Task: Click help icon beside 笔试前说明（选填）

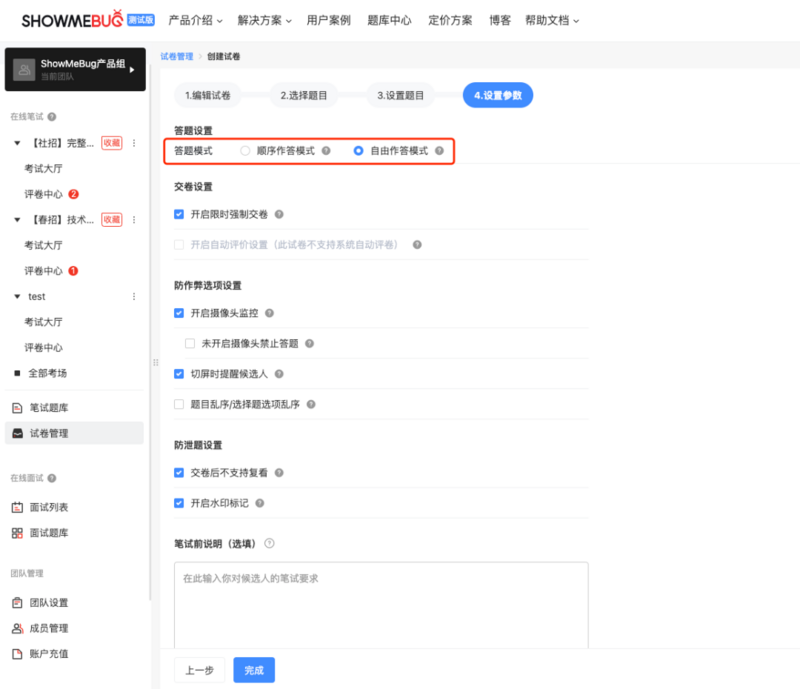Action: click(269, 544)
